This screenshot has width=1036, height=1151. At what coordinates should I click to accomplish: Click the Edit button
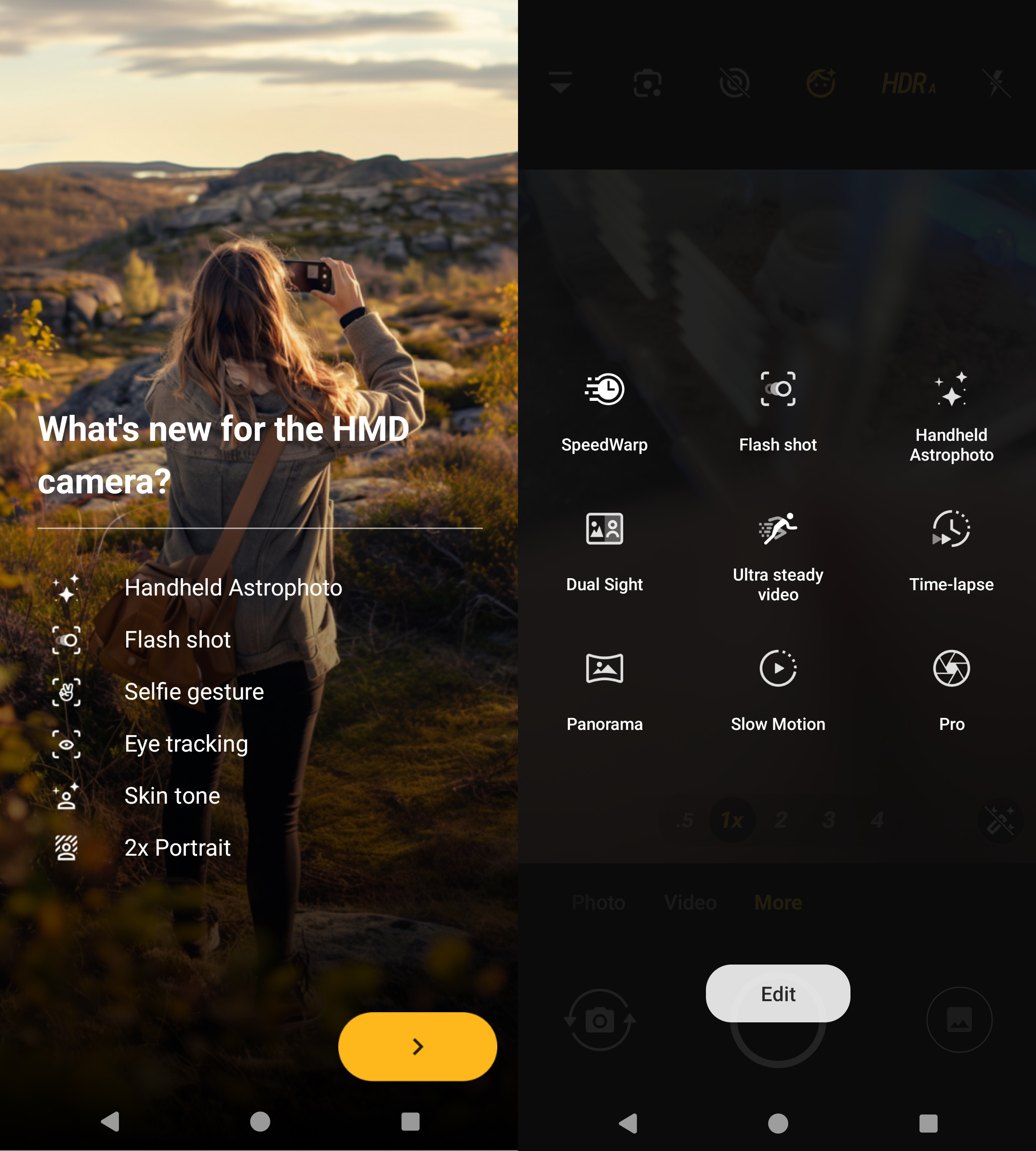tap(778, 993)
